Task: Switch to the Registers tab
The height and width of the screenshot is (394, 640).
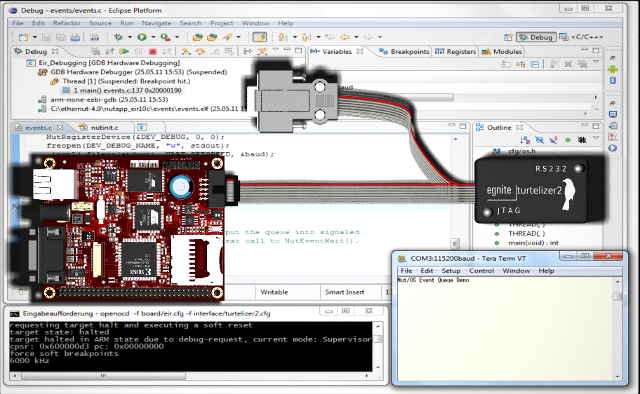Action: (x=456, y=51)
